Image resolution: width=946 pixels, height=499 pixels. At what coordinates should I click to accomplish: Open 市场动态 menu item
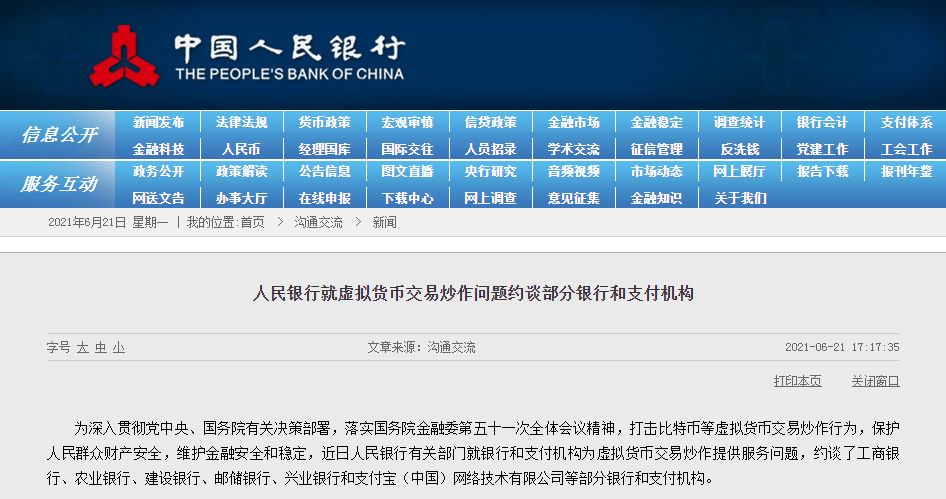(656, 171)
